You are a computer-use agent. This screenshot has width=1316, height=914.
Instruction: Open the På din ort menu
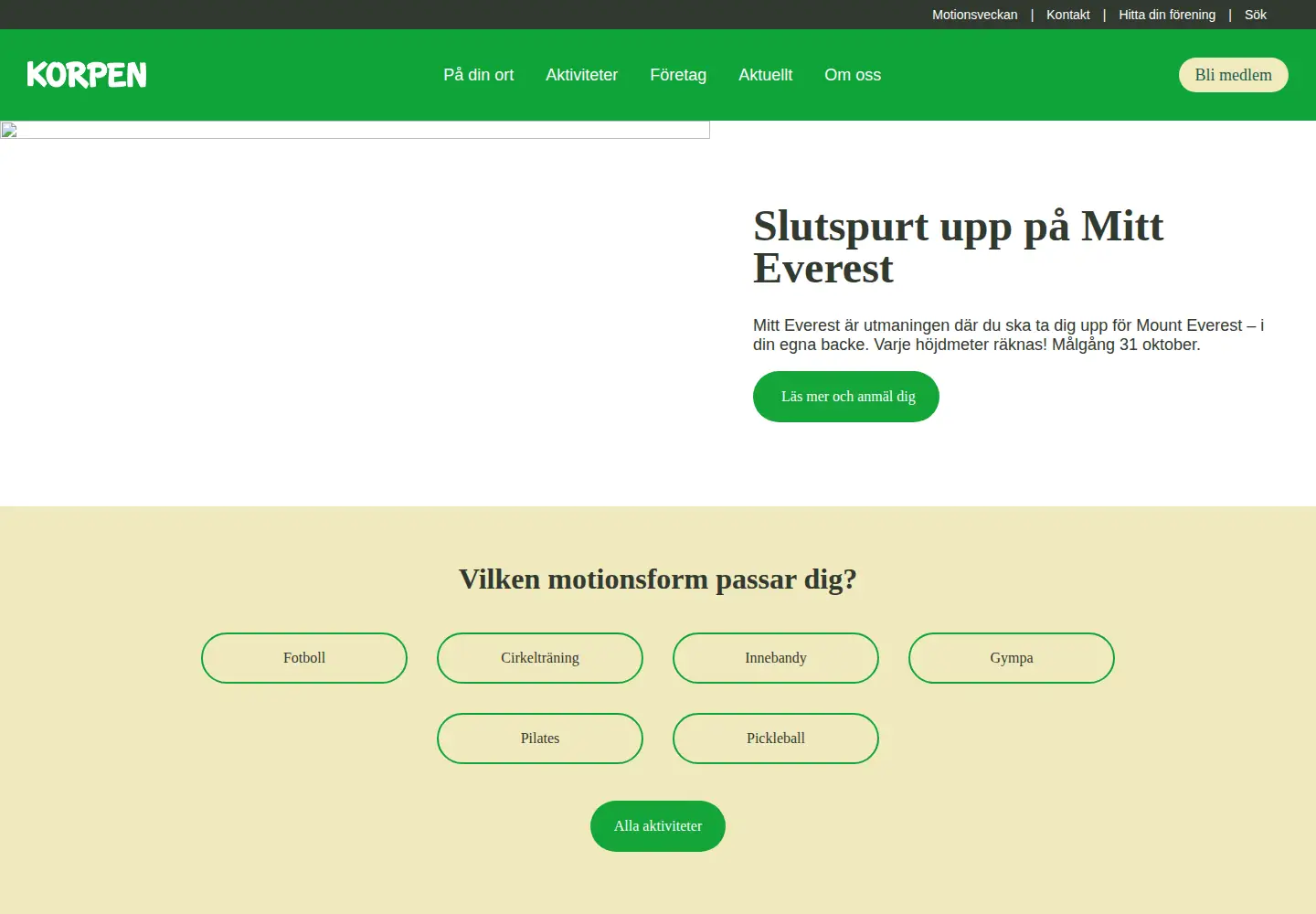[x=479, y=75]
